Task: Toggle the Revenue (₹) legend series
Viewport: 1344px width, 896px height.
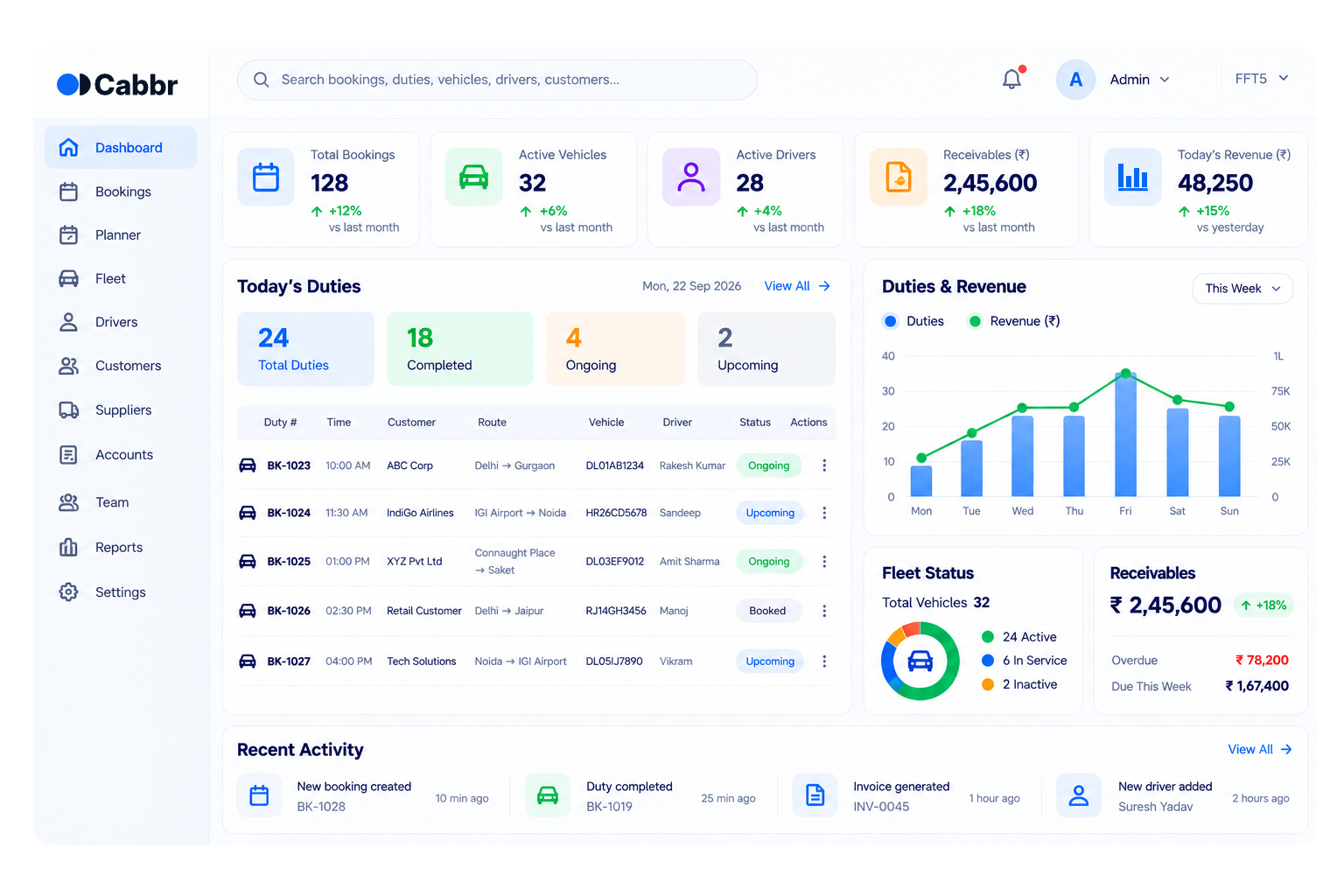Action: point(1014,321)
